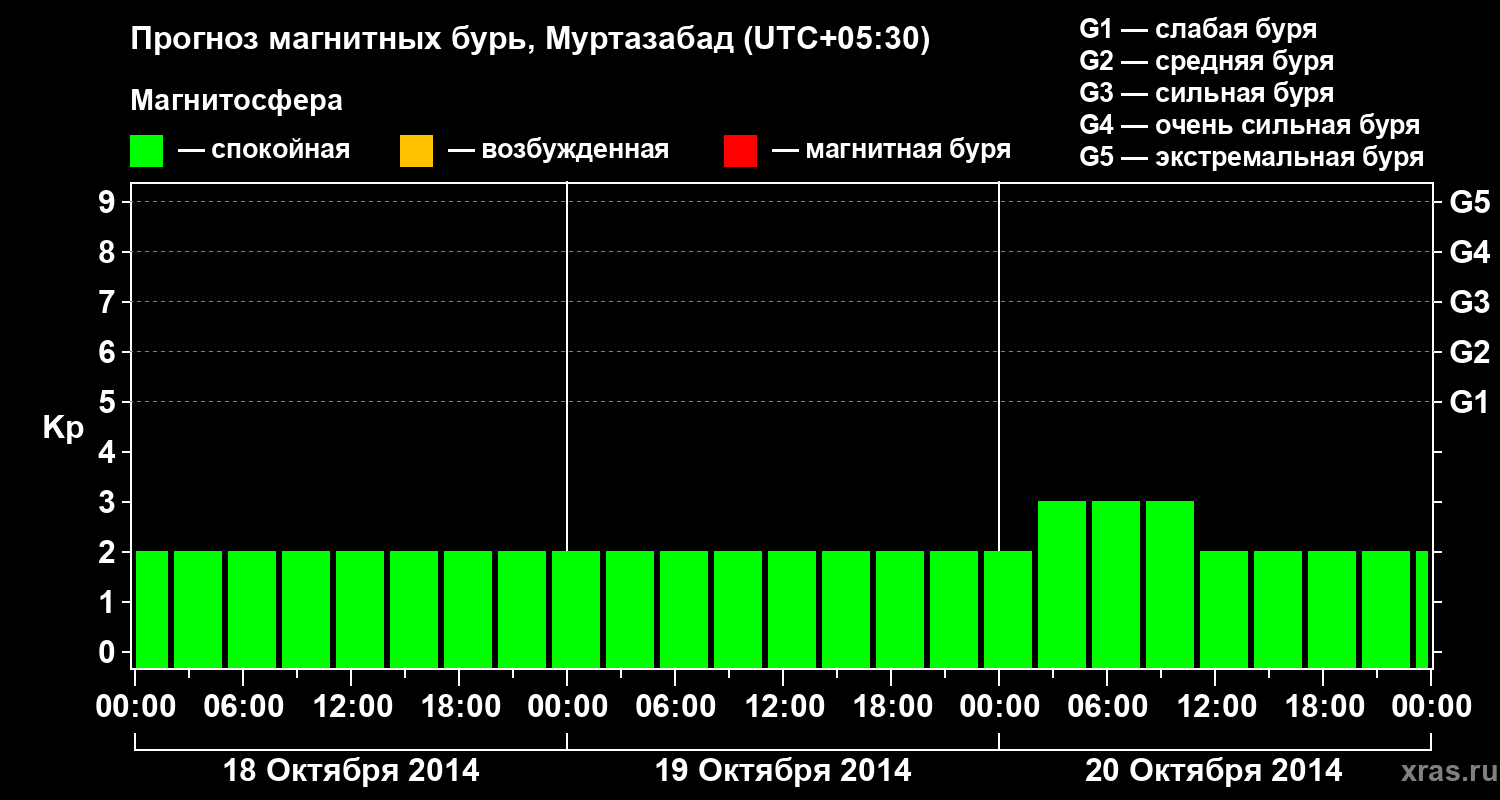Click the red 'магнитная буря' legend swatch
This screenshot has height=800, width=1500.
[x=740, y=151]
